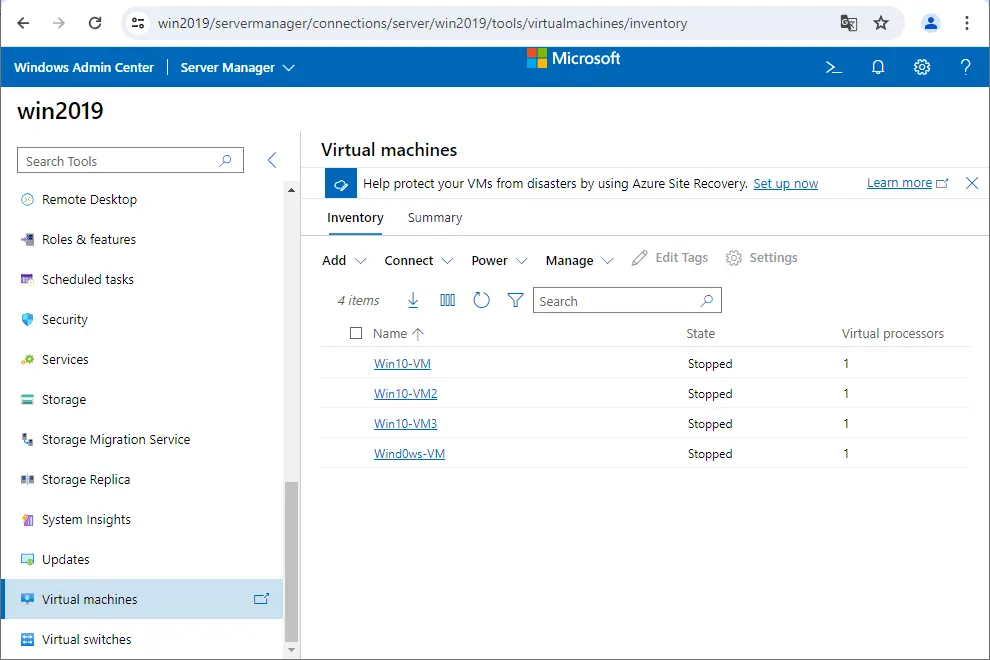Open Scheduled tasks tool

[x=143, y=279]
